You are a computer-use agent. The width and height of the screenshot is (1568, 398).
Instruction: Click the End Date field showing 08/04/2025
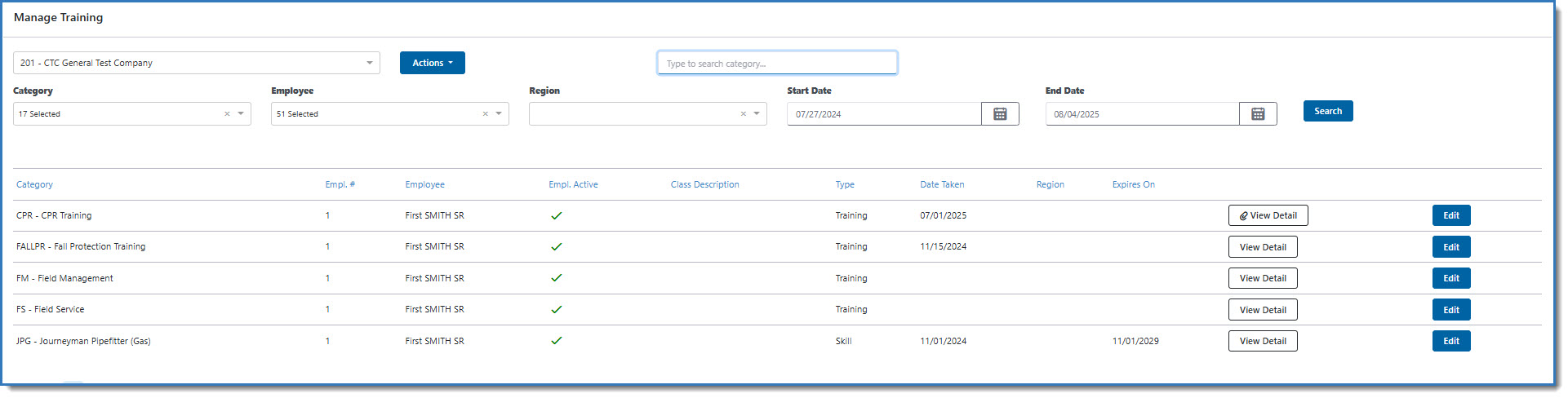1142,114
